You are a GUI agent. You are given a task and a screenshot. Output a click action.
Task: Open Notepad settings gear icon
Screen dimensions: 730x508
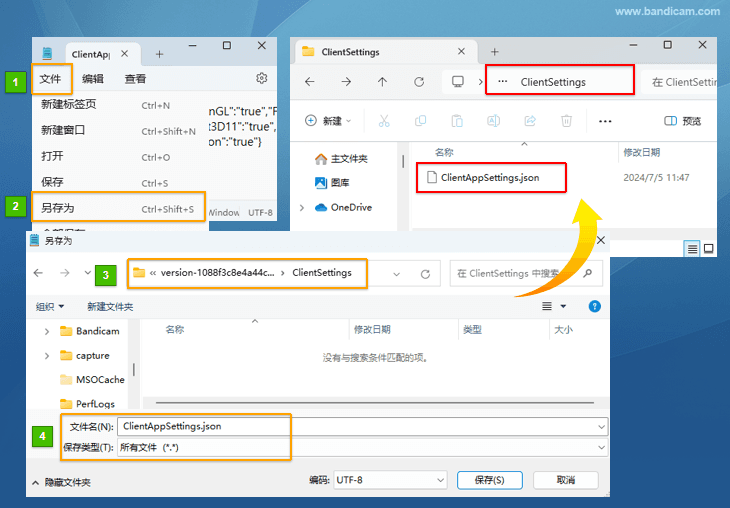[262, 78]
